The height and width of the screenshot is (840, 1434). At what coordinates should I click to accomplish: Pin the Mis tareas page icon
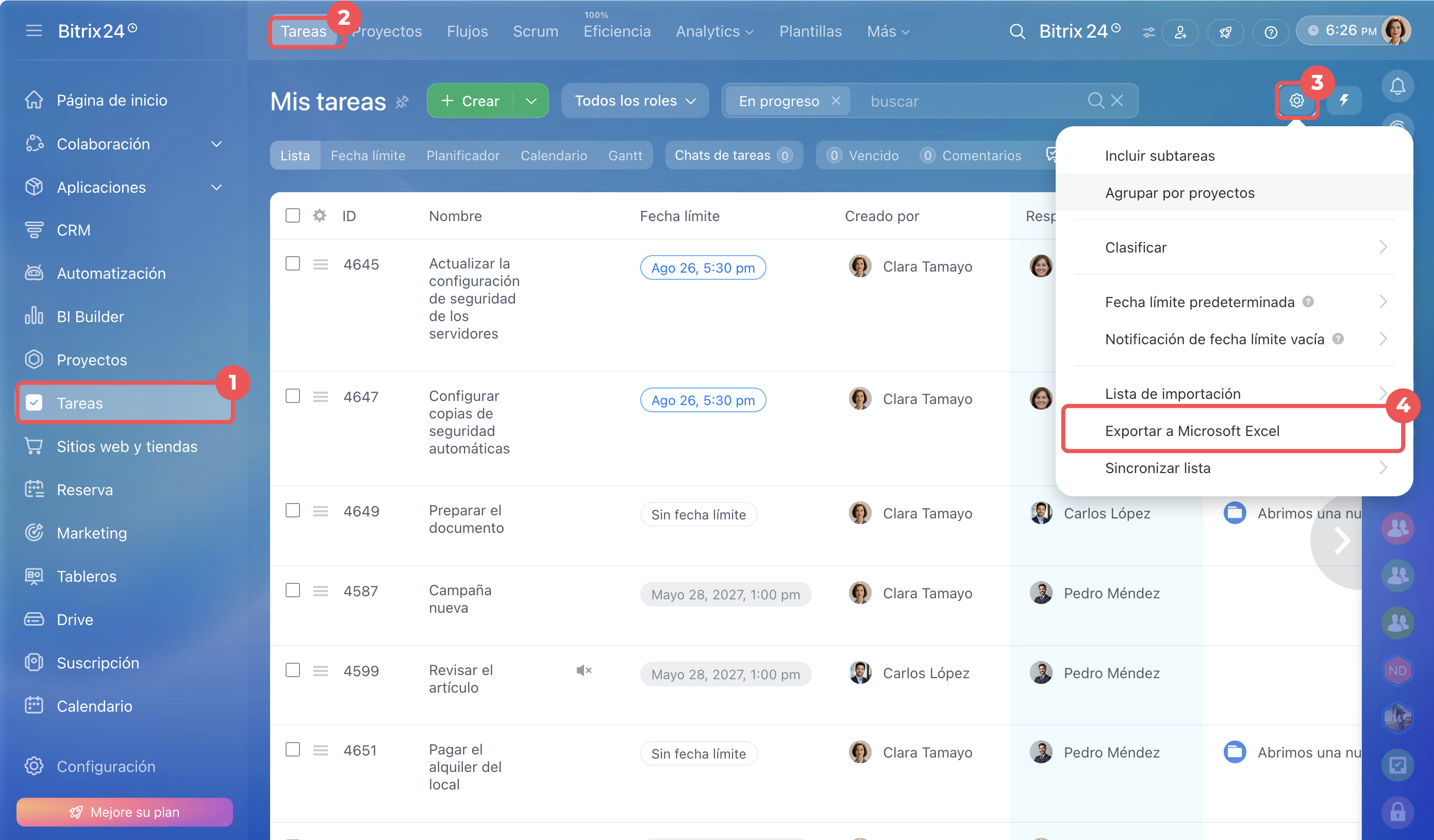pyautogui.click(x=402, y=102)
